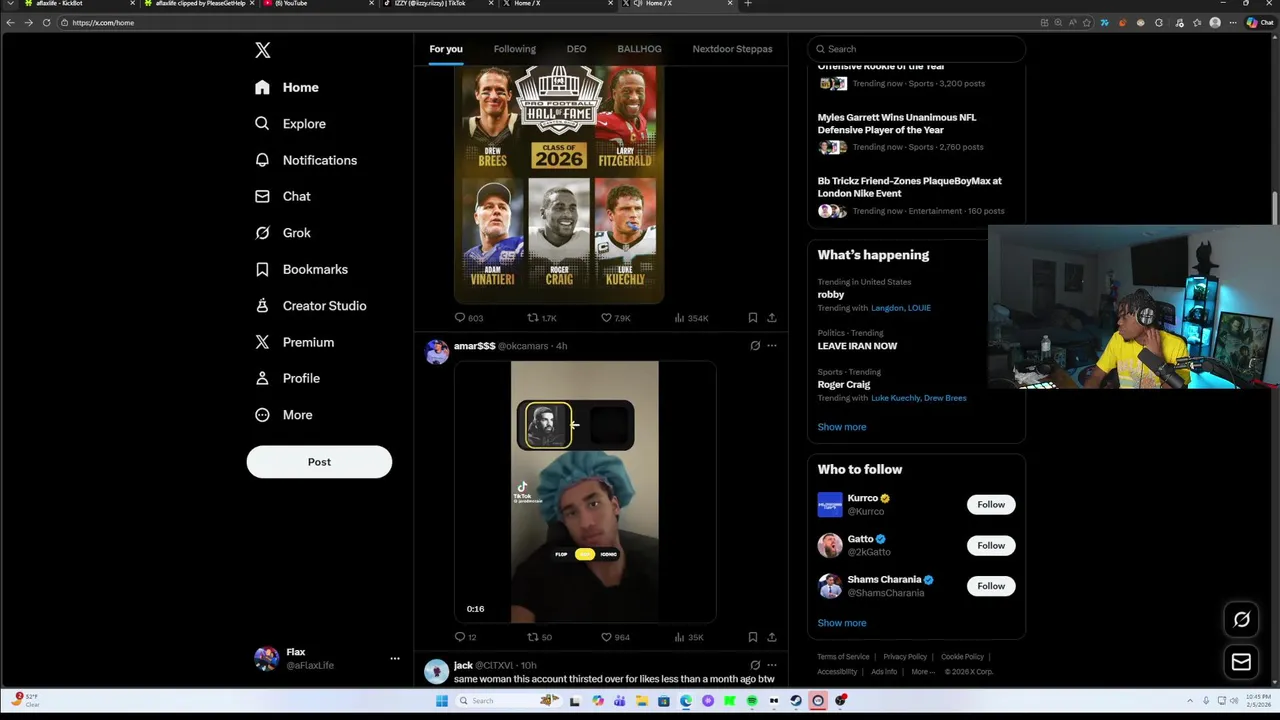
Task: Go to Profile from the sidebar
Action: [287, 378]
